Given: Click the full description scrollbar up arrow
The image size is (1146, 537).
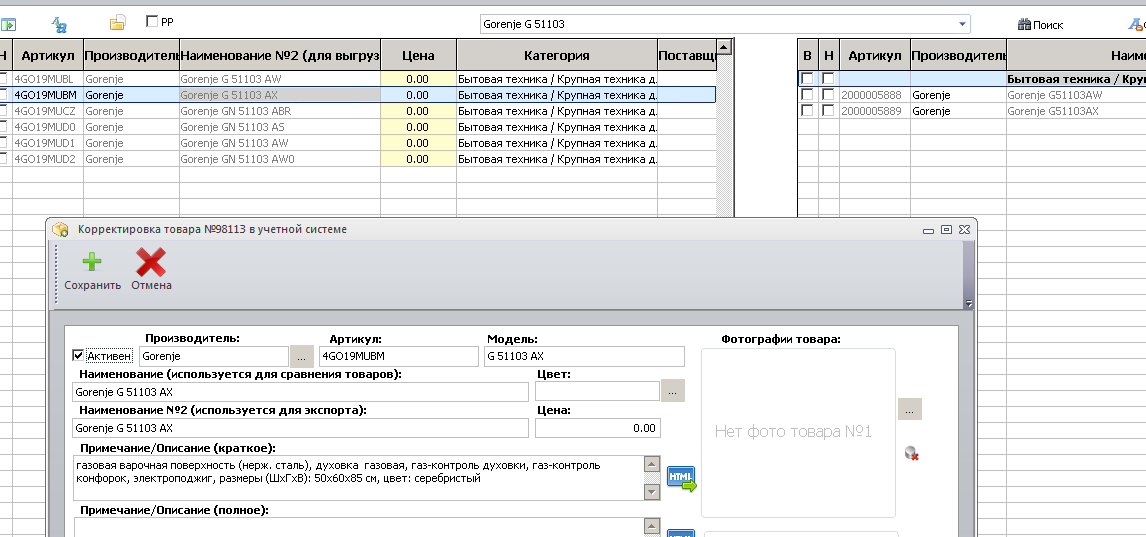Looking at the screenshot, I should tap(653, 526).
